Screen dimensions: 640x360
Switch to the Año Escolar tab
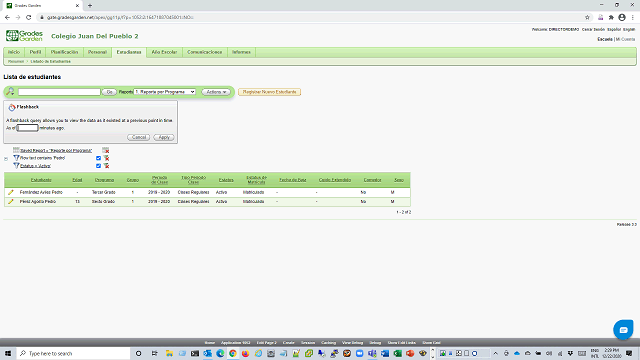(x=164, y=52)
